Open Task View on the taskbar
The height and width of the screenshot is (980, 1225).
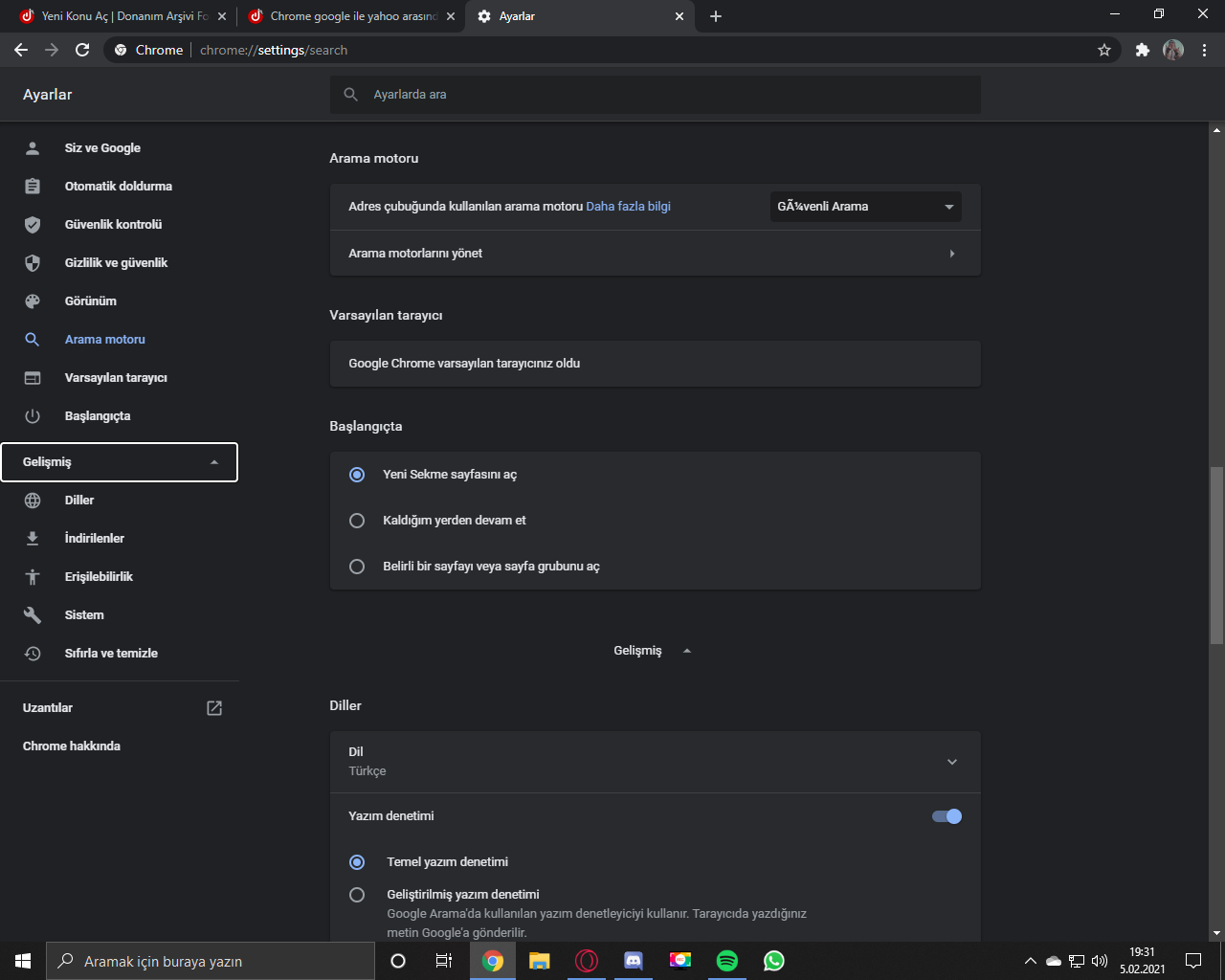tap(443, 961)
